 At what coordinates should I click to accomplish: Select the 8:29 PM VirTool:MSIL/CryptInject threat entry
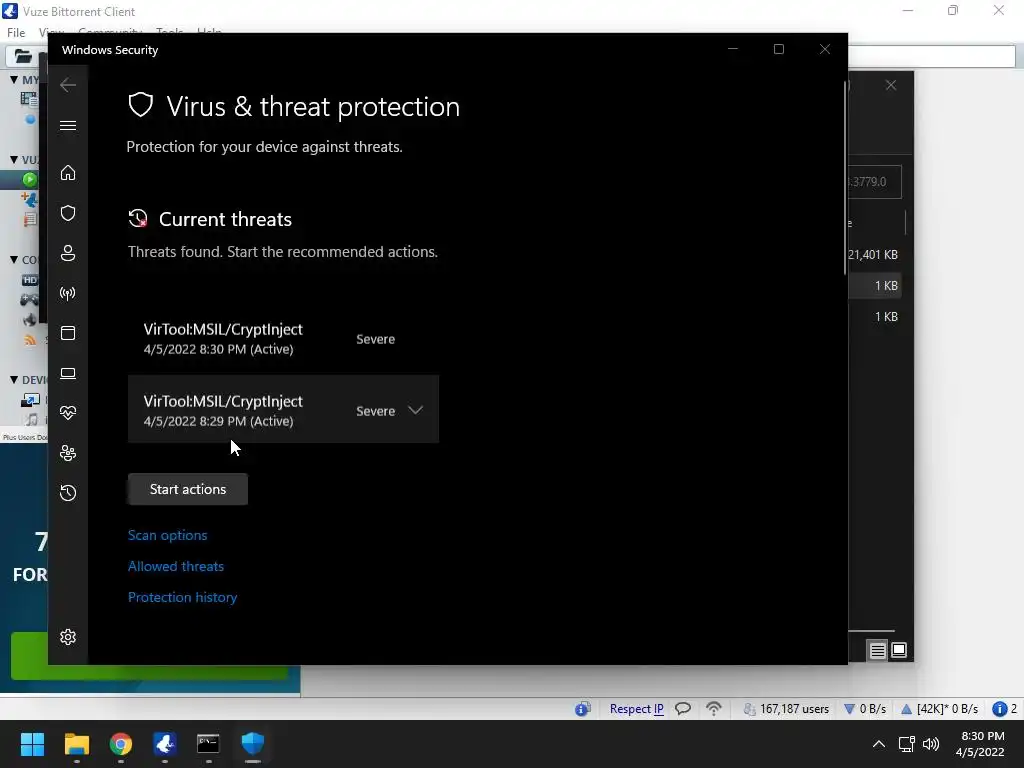283,409
